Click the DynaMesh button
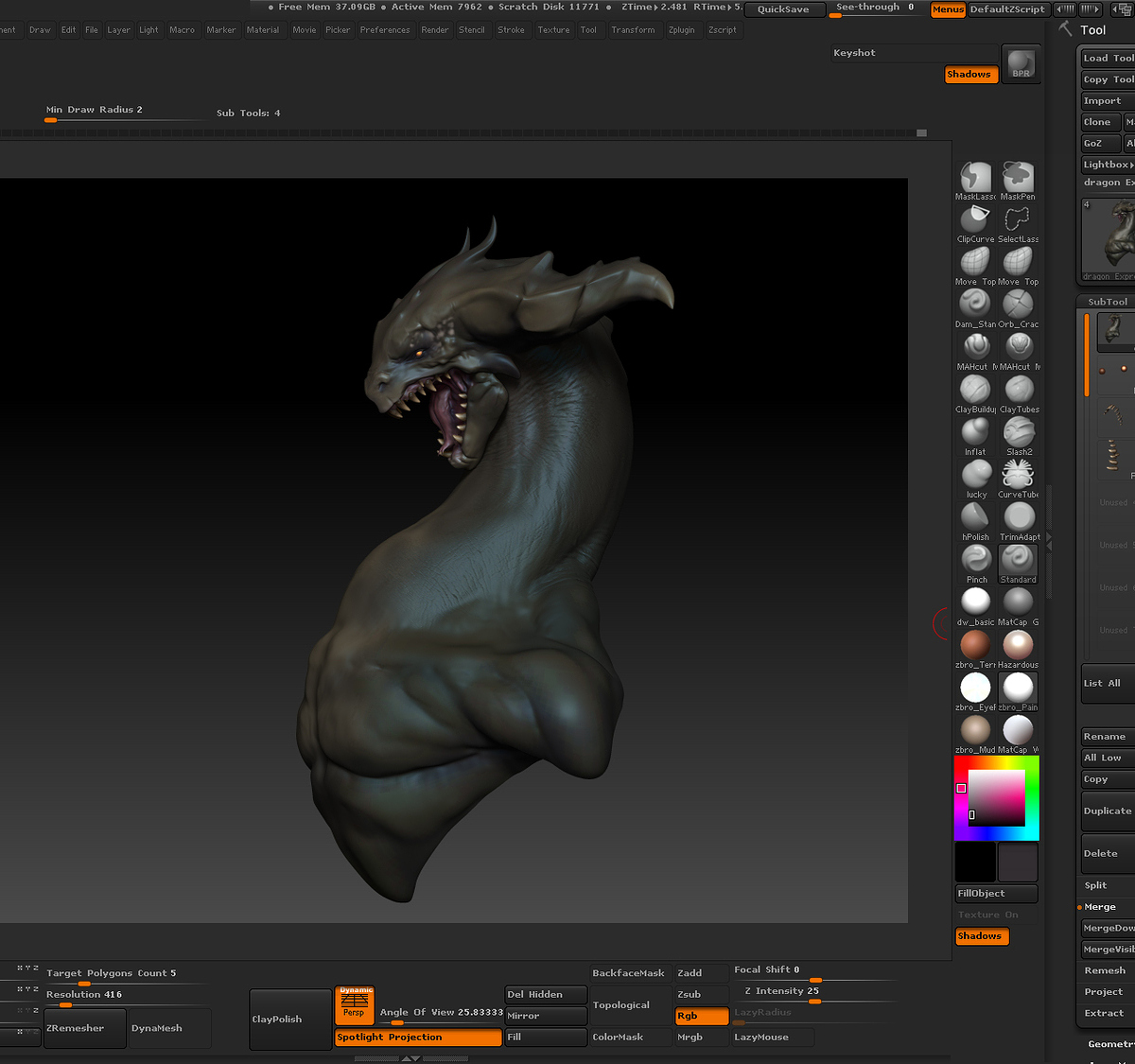This screenshot has width=1135, height=1064. tap(169, 1028)
